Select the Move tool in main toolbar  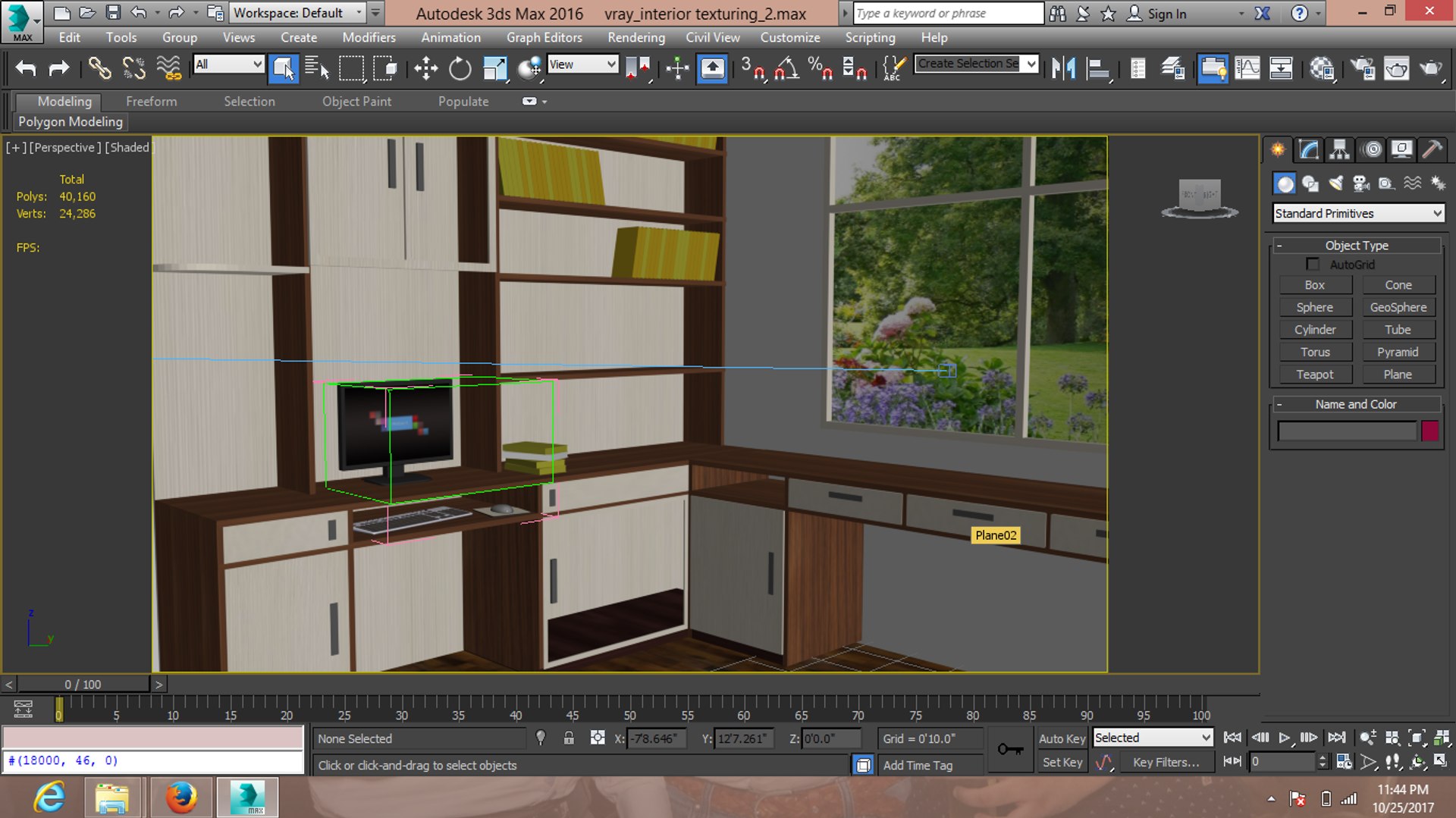coord(425,68)
